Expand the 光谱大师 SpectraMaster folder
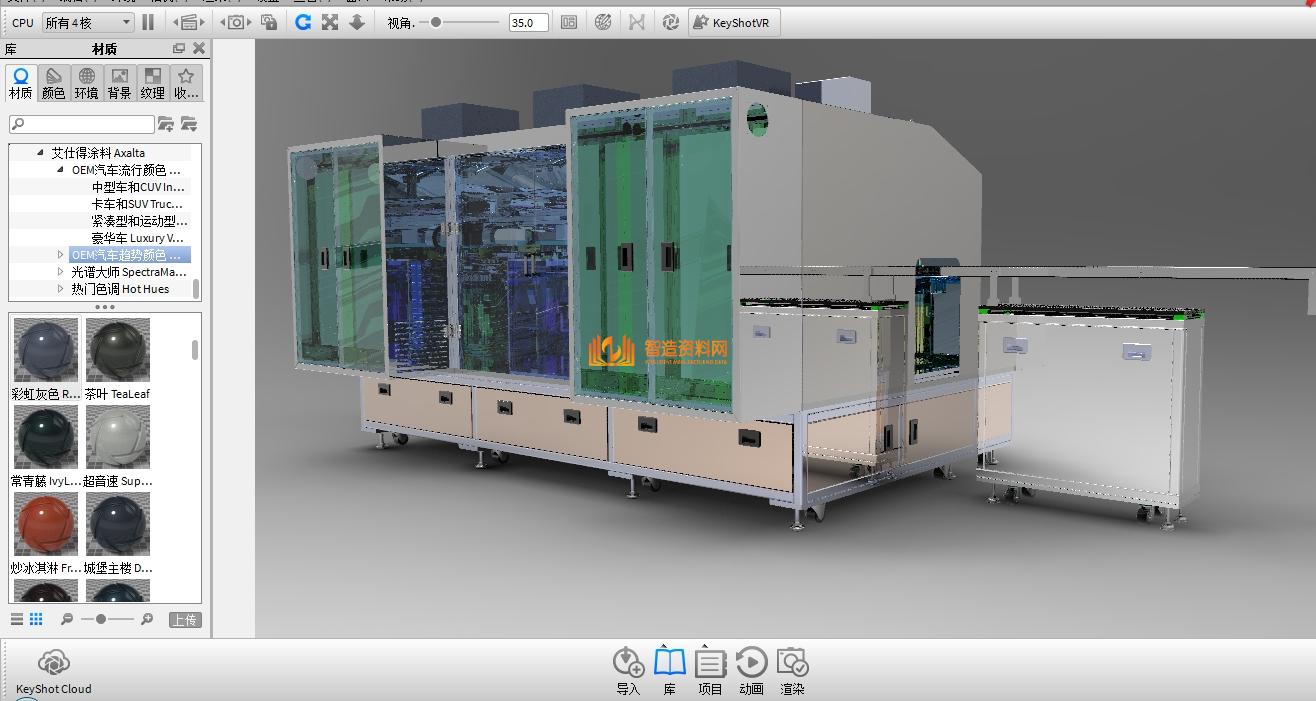The width and height of the screenshot is (1316, 701). pos(61,272)
